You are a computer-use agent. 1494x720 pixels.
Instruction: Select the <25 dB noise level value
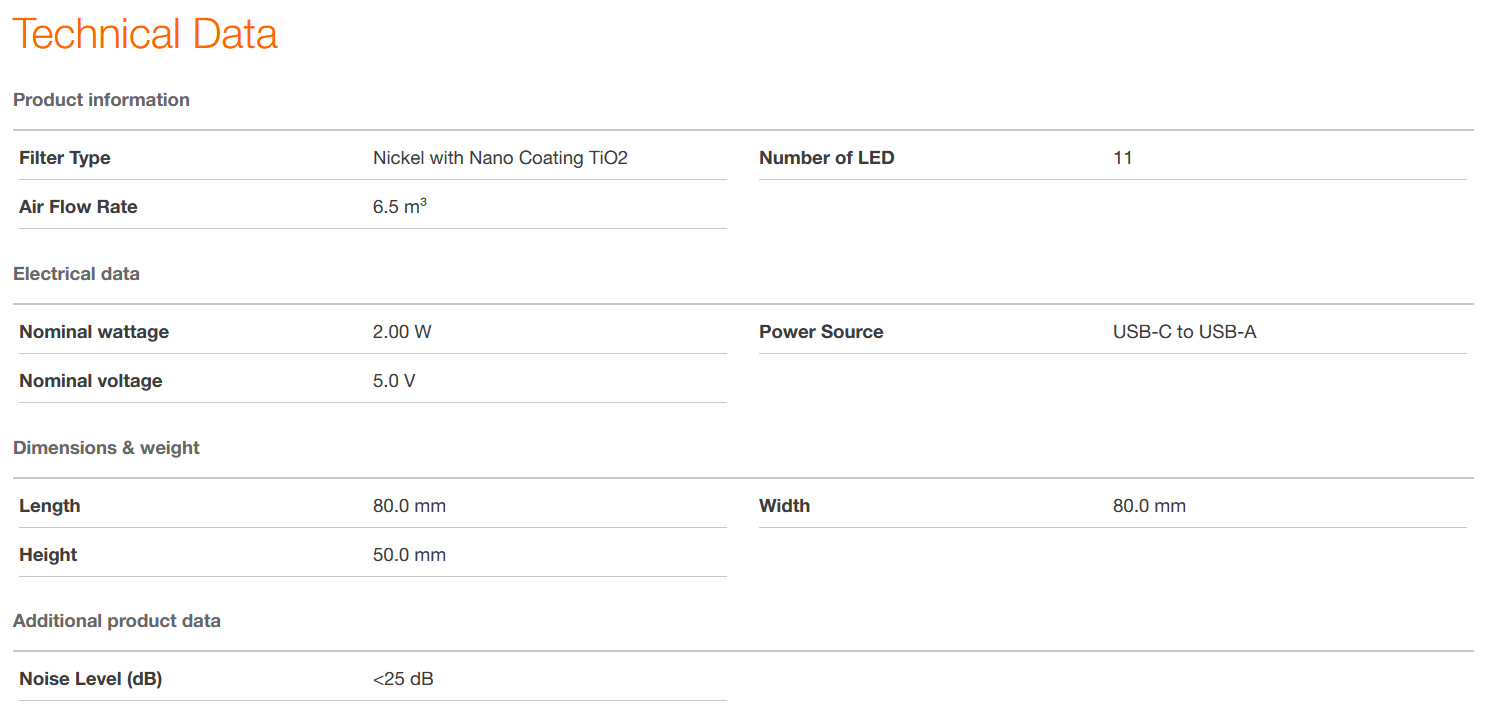click(403, 679)
